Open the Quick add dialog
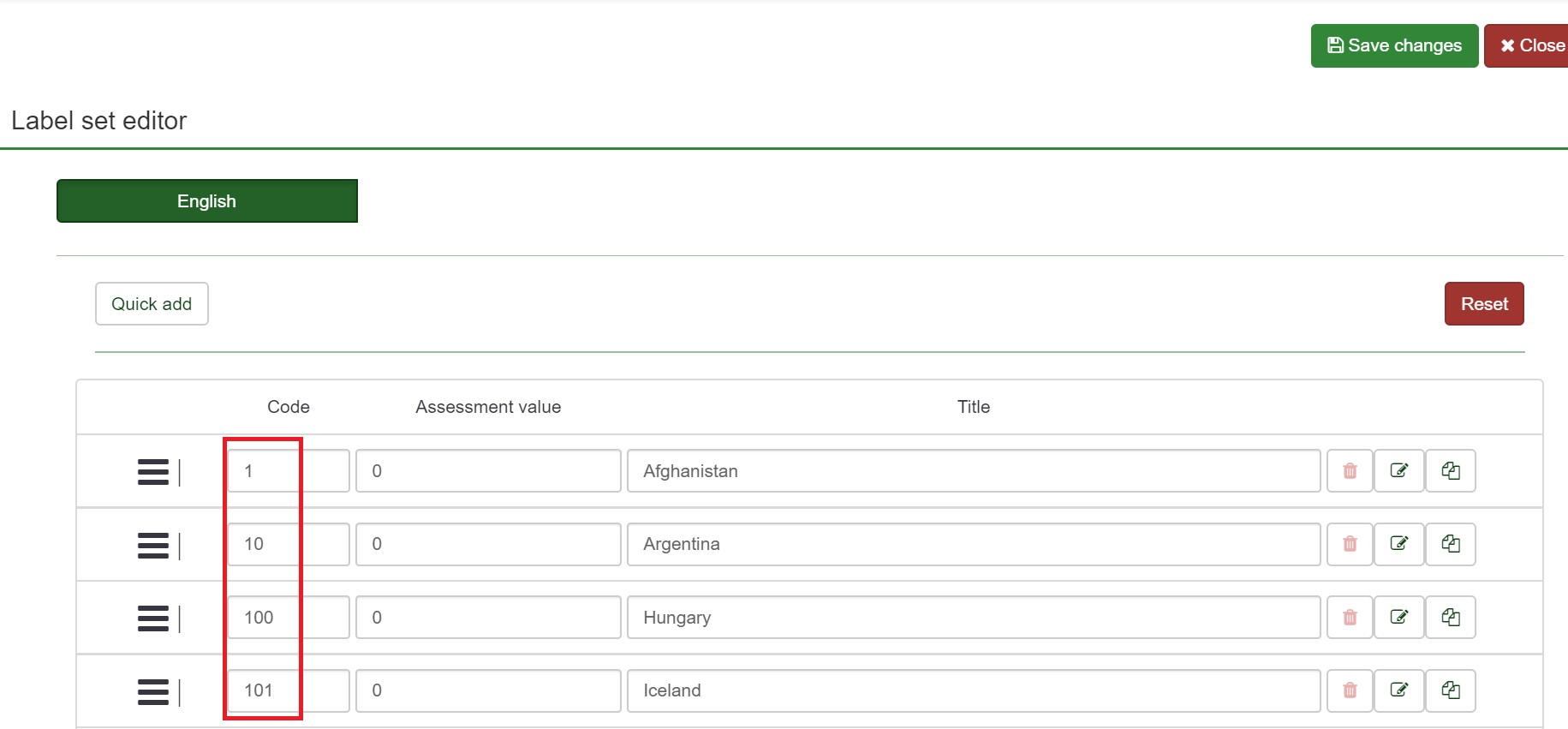 (x=152, y=304)
